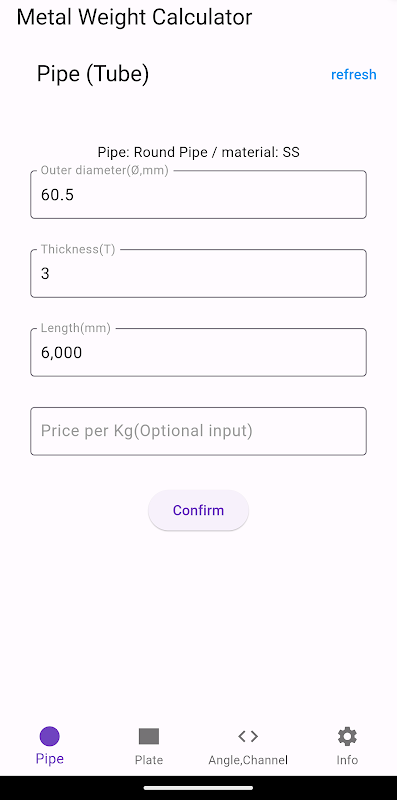This screenshot has width=397, height=800.
Task: Tap the purple Pipe circle icon
Action: 49,736
